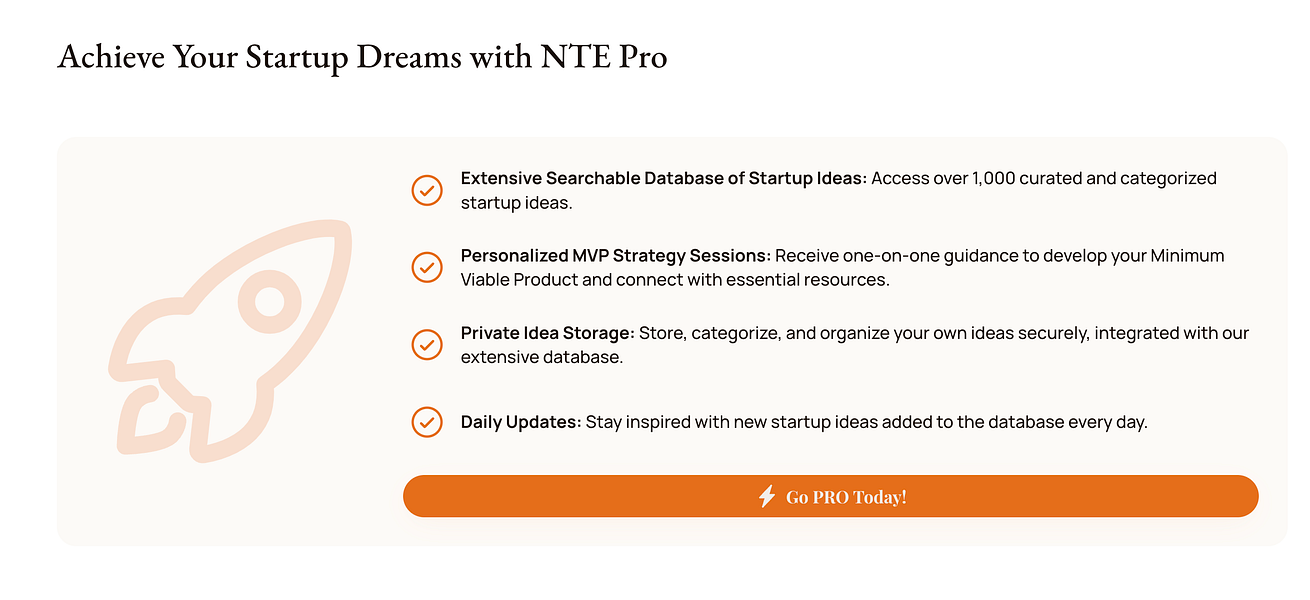1310x600 pixels.
Task: Click checkmark icon beside Private Idea Storage
Action: [427, 344]
